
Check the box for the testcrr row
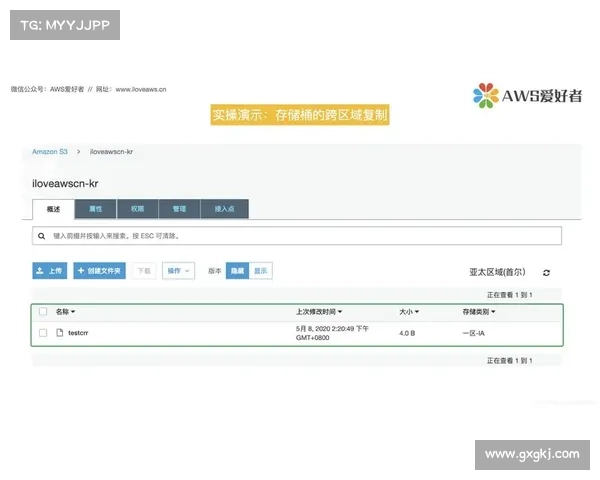click(43, 333)
